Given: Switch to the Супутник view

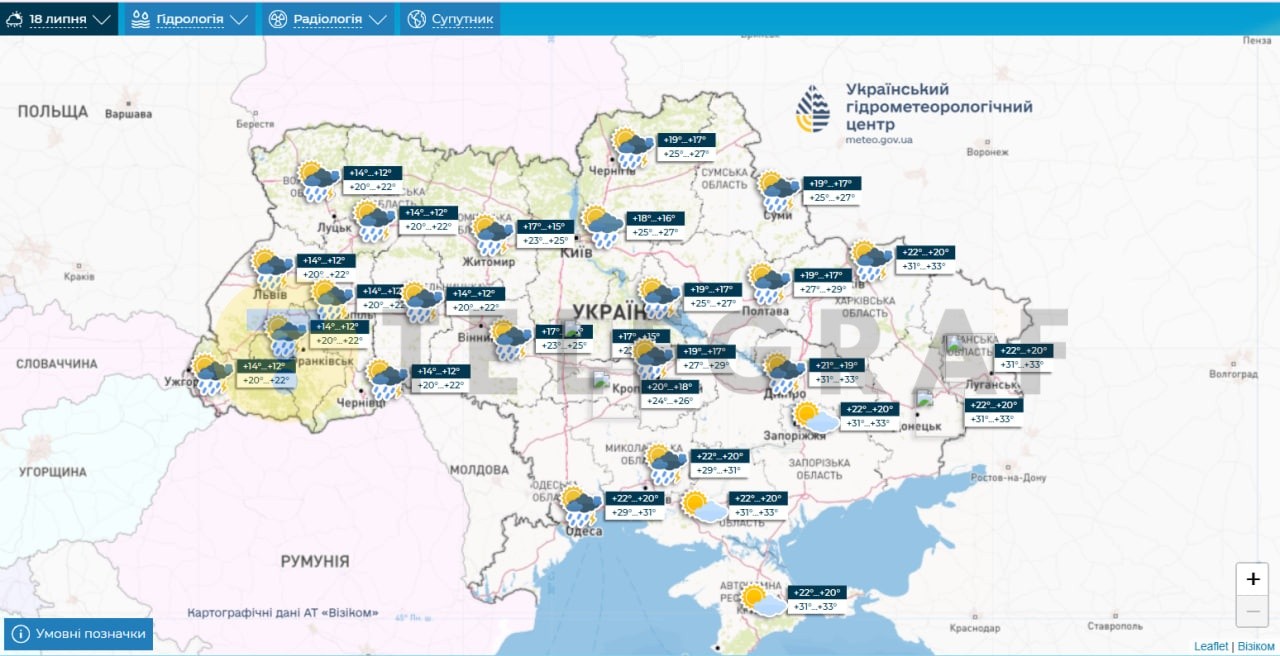Looking at the screenshot, I should click(450, 19).
